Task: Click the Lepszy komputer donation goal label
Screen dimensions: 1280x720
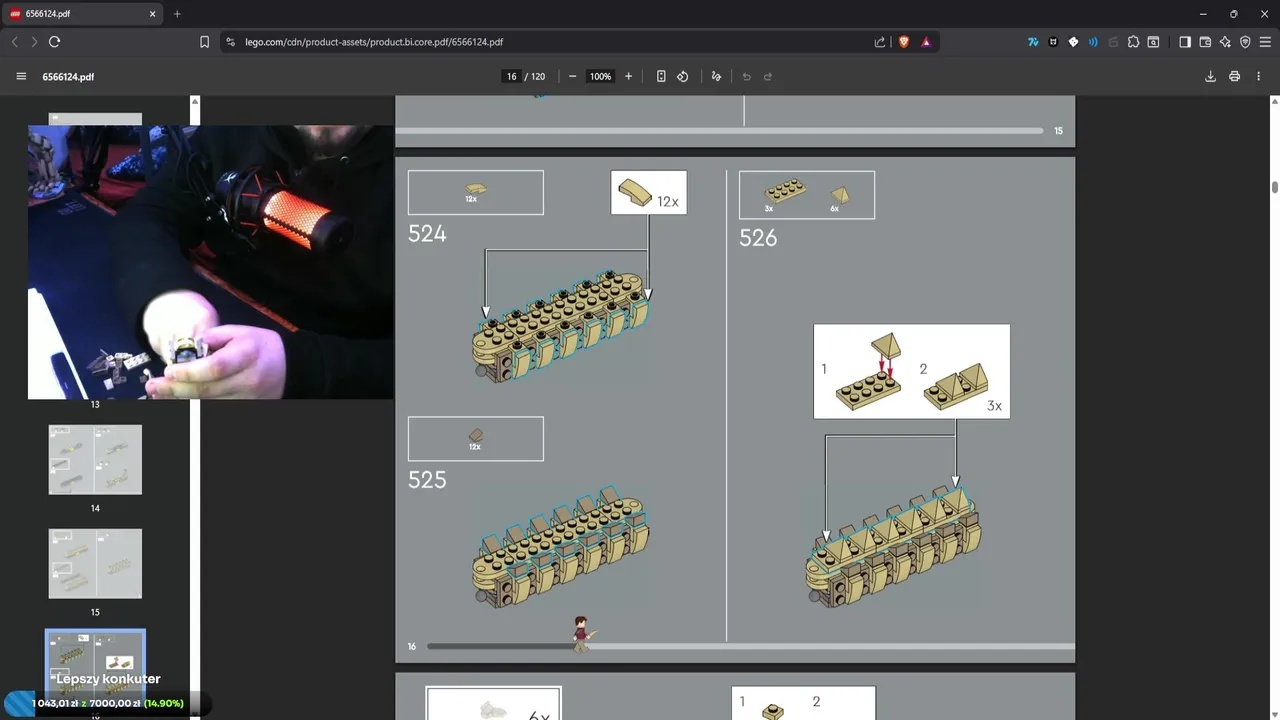Action: 108,679
